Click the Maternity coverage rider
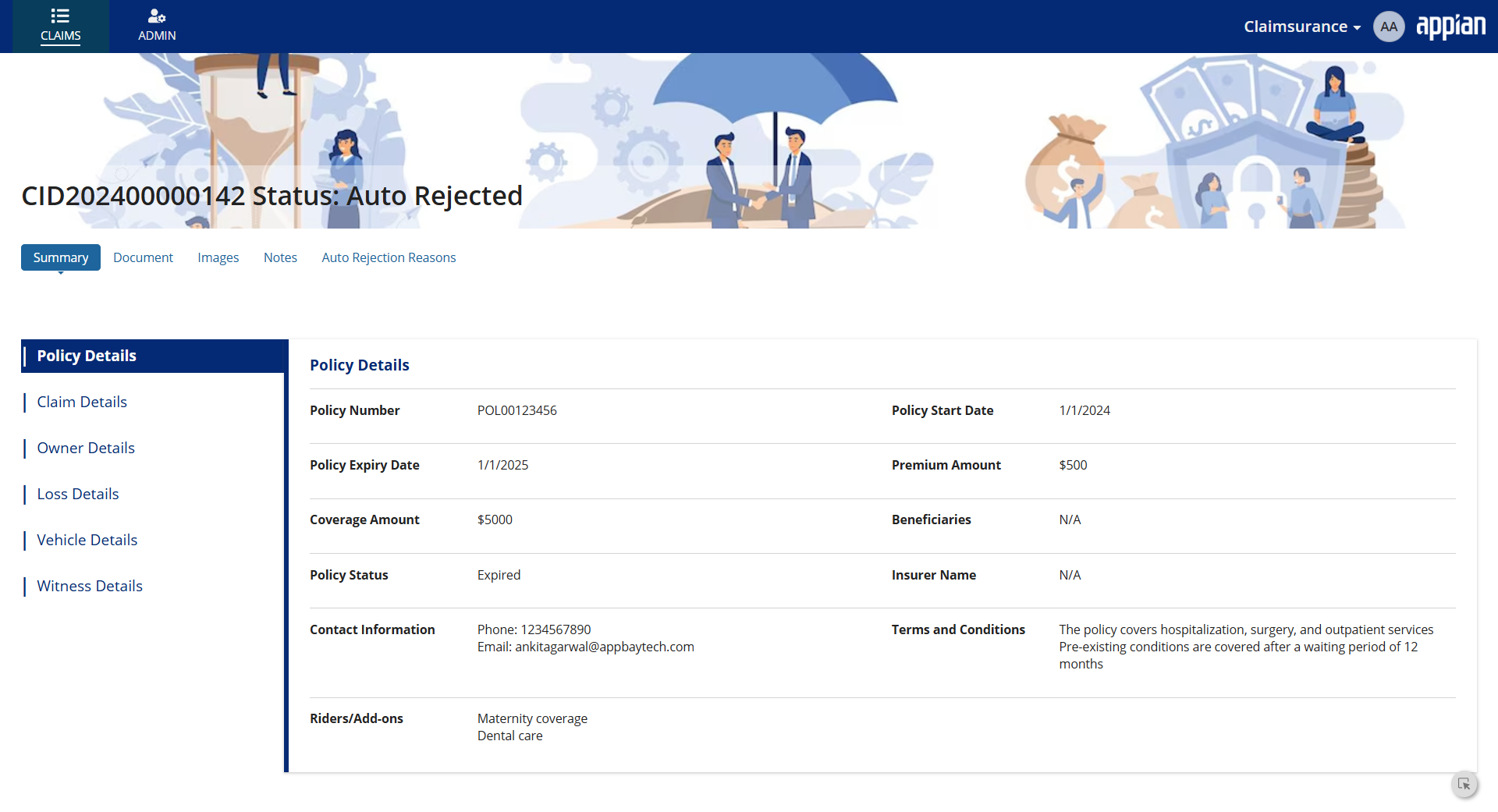This screenshot has width=1498, height=812. [x=532, y=718]
